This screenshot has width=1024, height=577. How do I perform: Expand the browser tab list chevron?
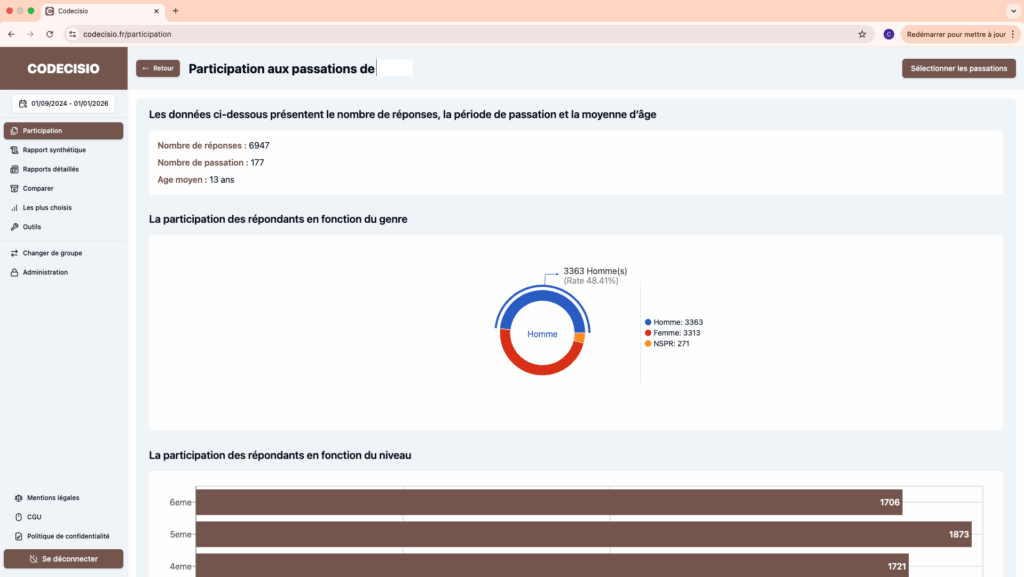(1011, 10)
